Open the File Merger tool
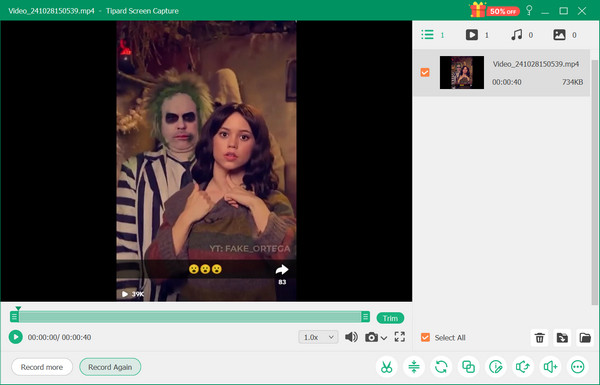Image resolution: width=600 pixels, height=385 pixels. point(468,367)
